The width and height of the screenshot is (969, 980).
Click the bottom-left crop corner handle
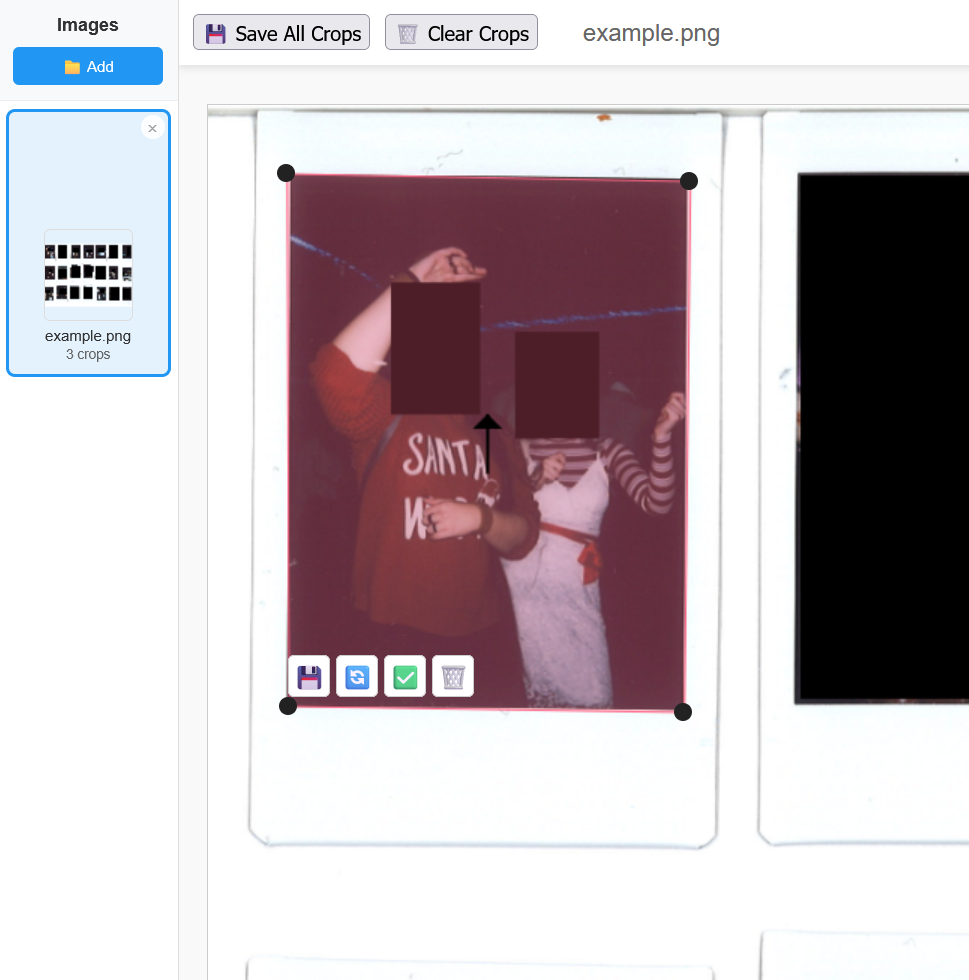pyautogui.click(x=288, y=706)
